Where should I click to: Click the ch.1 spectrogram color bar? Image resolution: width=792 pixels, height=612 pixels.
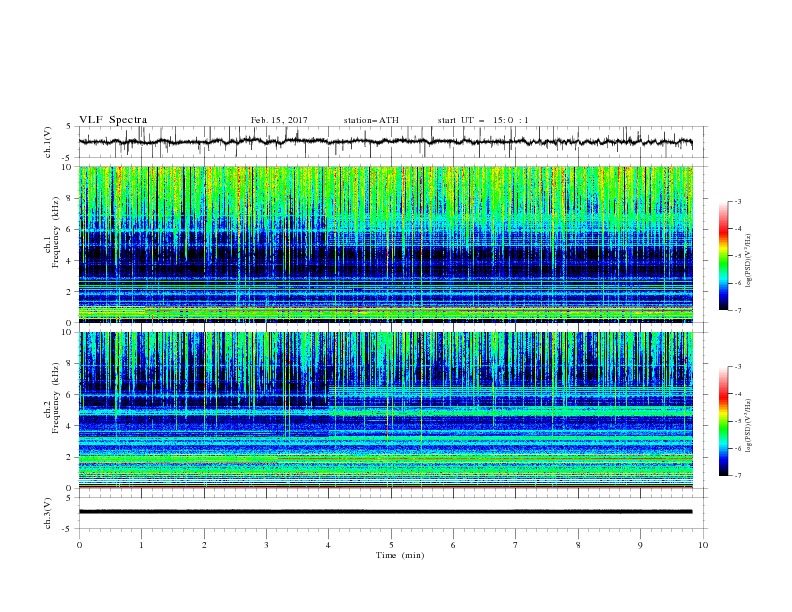(723, 256)
